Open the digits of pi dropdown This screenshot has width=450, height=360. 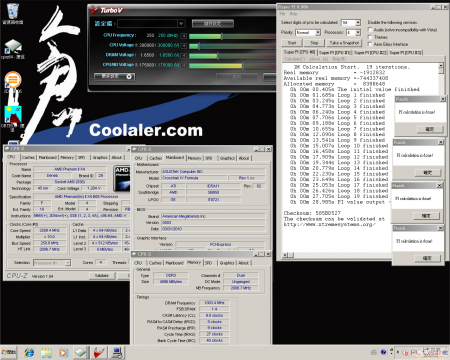[x=358, y=23]
